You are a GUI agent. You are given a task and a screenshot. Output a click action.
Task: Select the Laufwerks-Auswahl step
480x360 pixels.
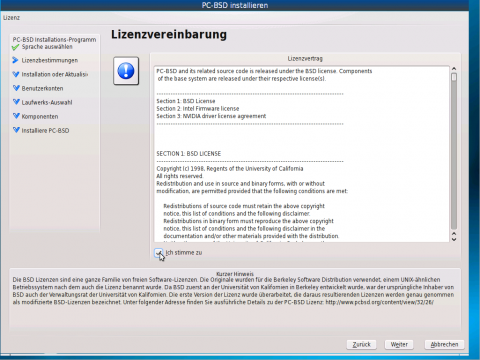[47, 102]
